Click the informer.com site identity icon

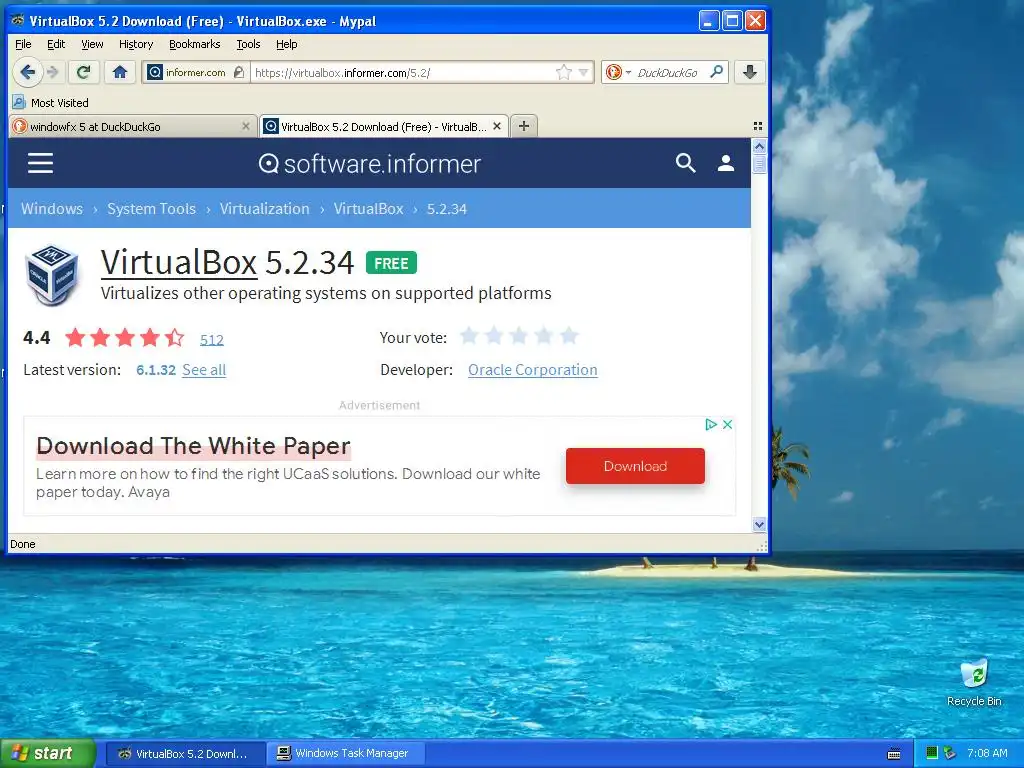point(154,72)
